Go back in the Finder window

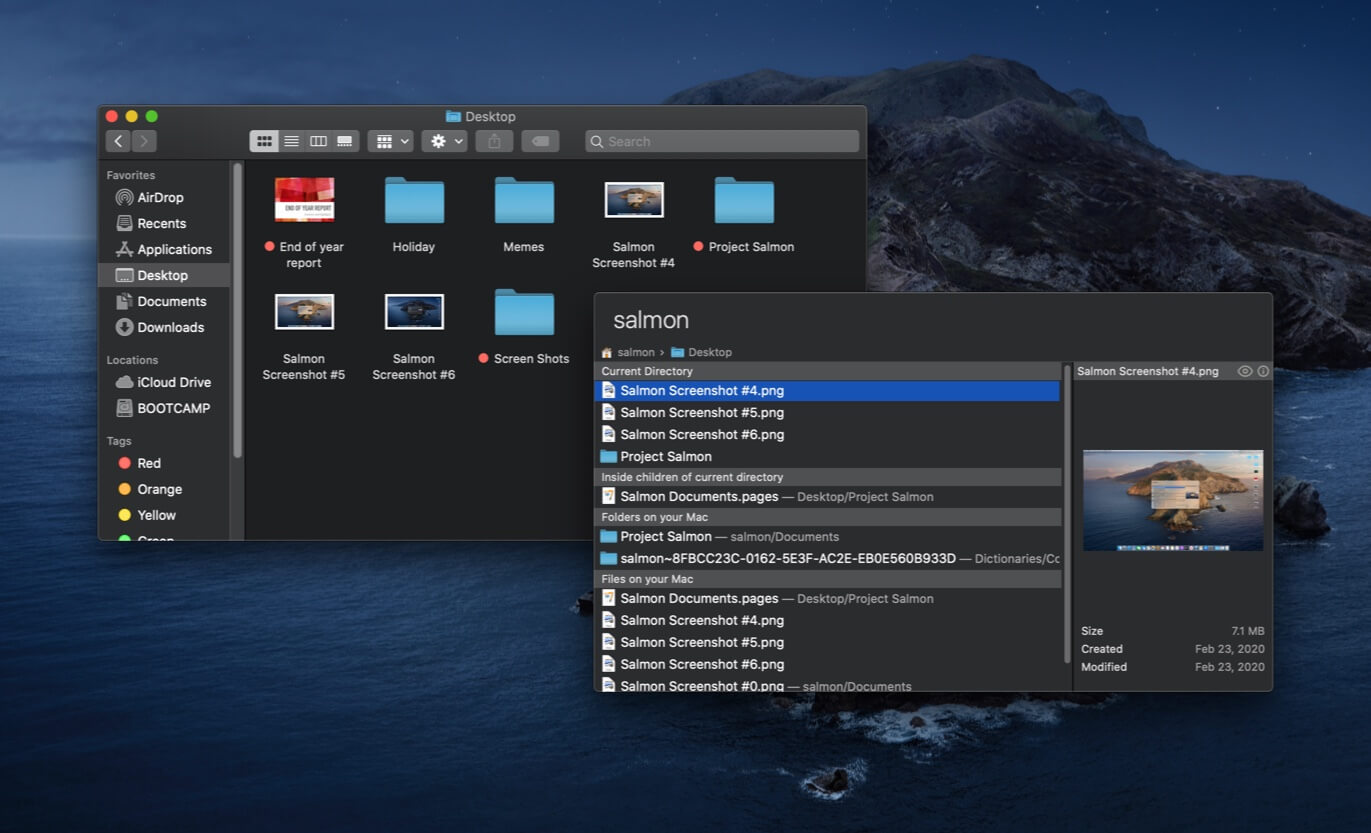(119, 141)
